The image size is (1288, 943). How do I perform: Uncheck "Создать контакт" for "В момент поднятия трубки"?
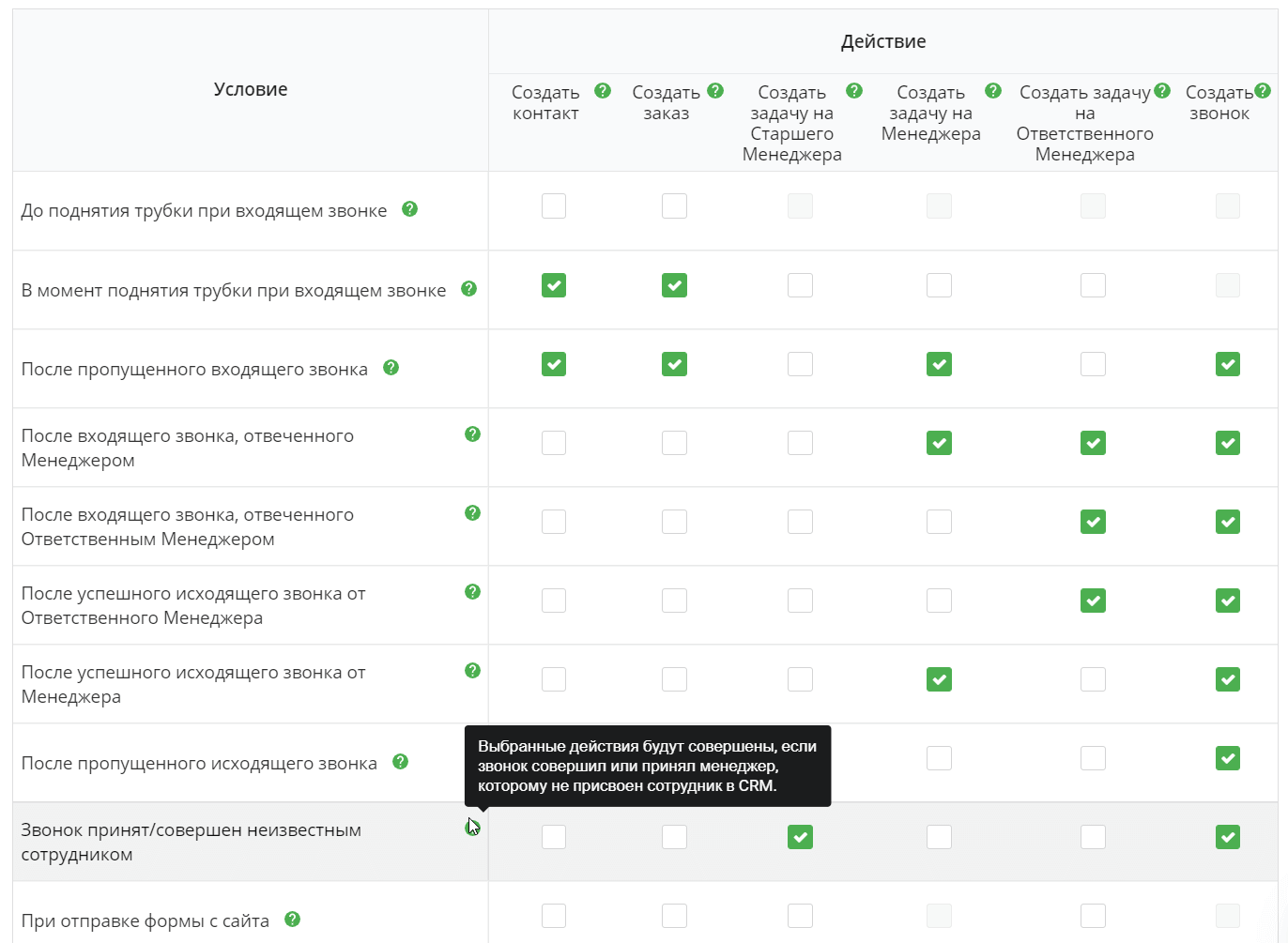pos(554,285)
